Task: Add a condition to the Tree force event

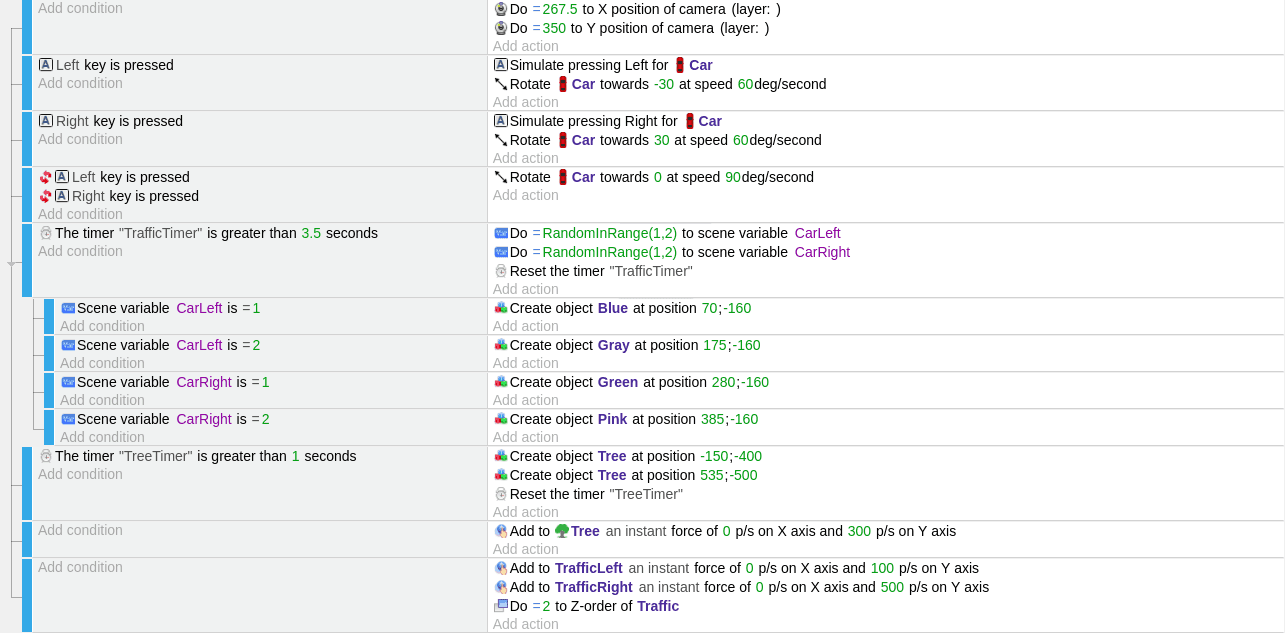Action: pos(80,530)
